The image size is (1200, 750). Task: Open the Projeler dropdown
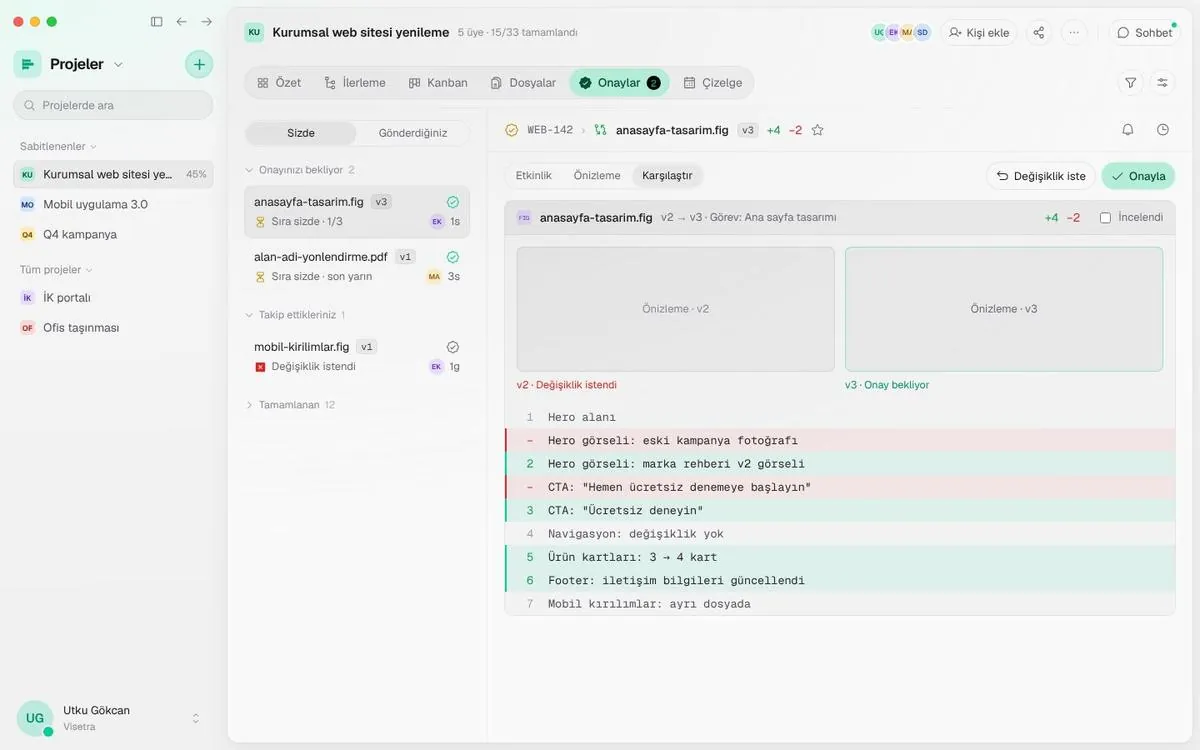[87, 64]
